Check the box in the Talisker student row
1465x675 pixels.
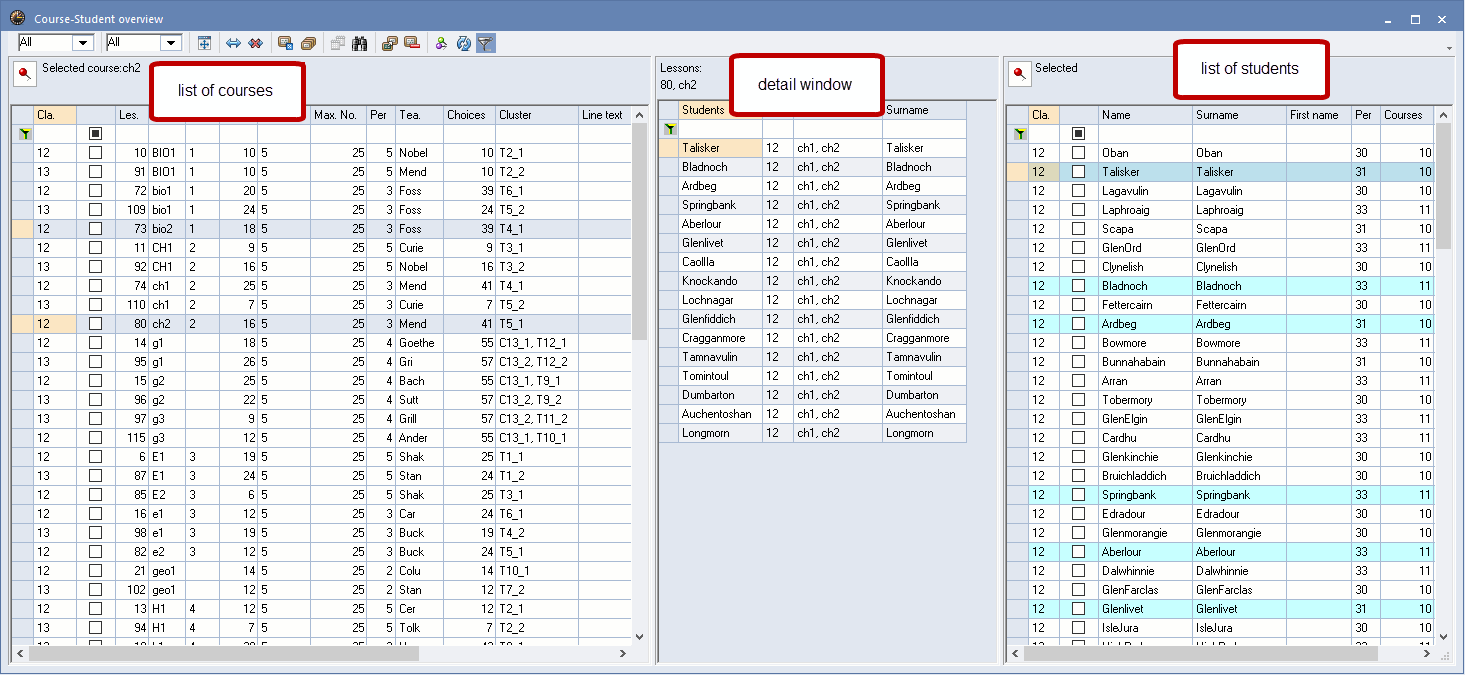pos(1078,172)
